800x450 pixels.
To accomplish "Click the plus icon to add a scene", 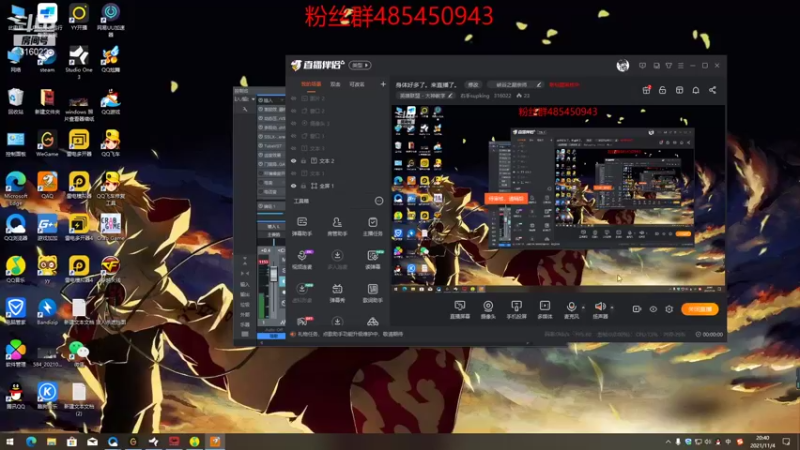I will point(383,84).
